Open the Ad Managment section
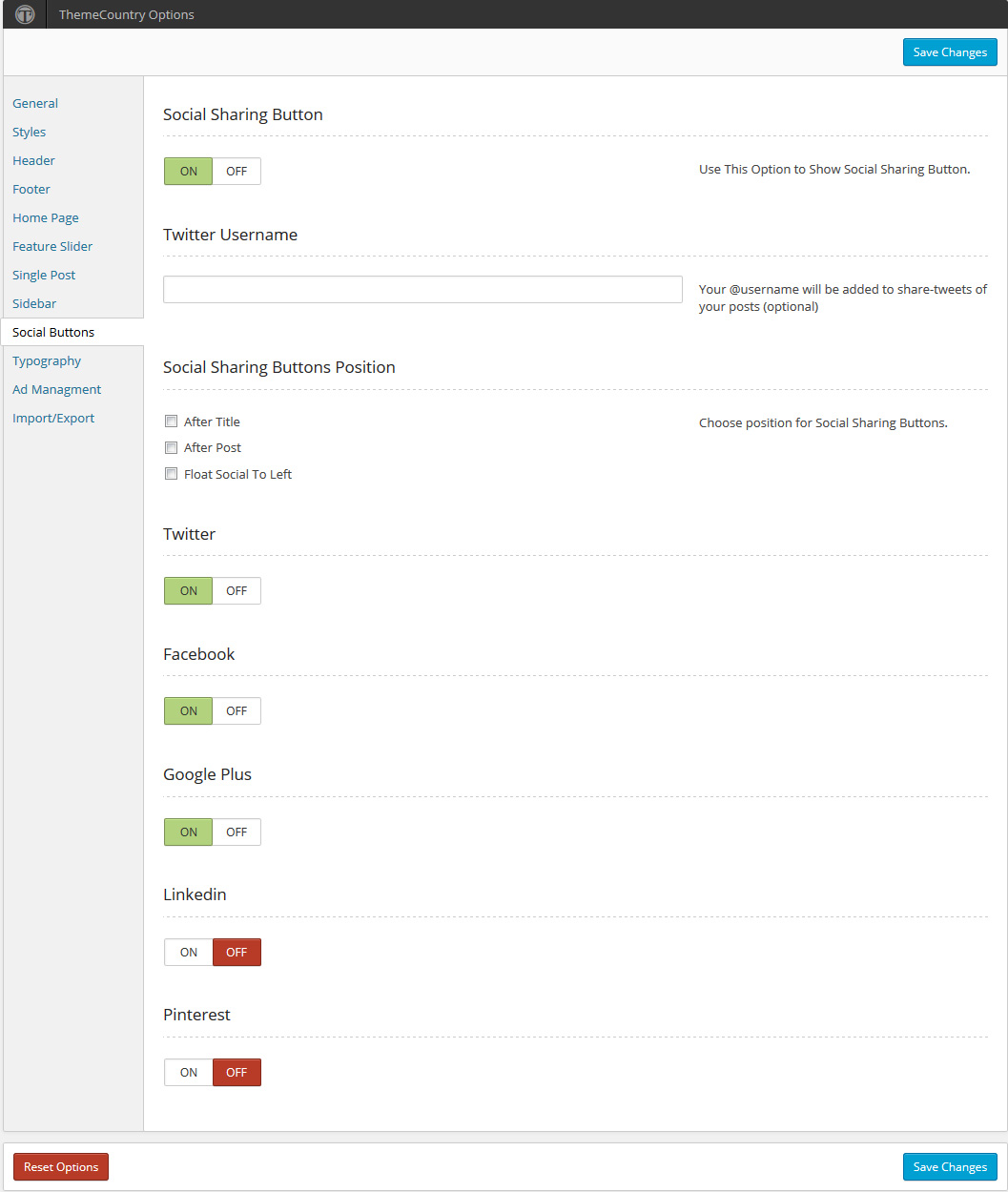The image size is (1008, 1192). click(x=57, y=390)
